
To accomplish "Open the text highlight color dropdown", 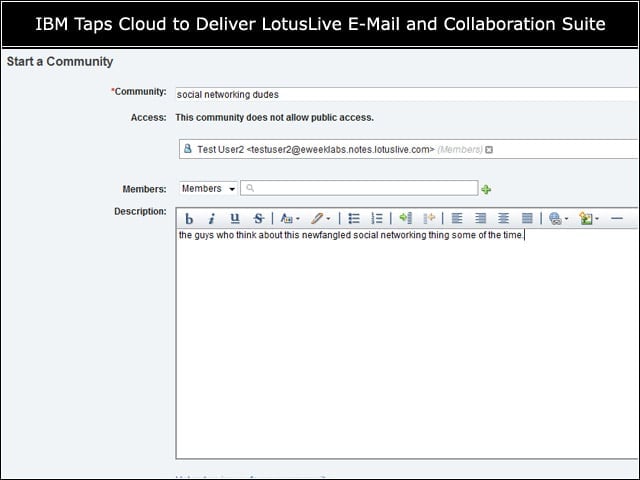I will click(x=320, y=219).
